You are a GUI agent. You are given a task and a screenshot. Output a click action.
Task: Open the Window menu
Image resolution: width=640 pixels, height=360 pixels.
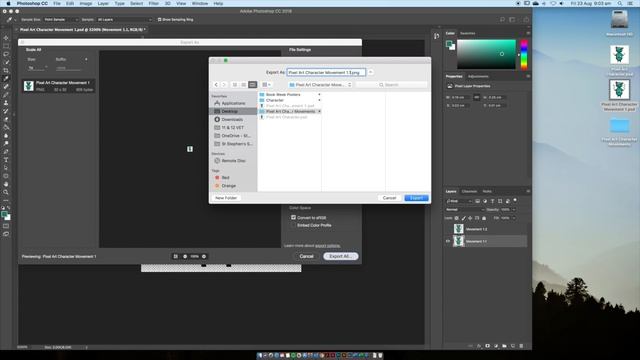(200, 3)
